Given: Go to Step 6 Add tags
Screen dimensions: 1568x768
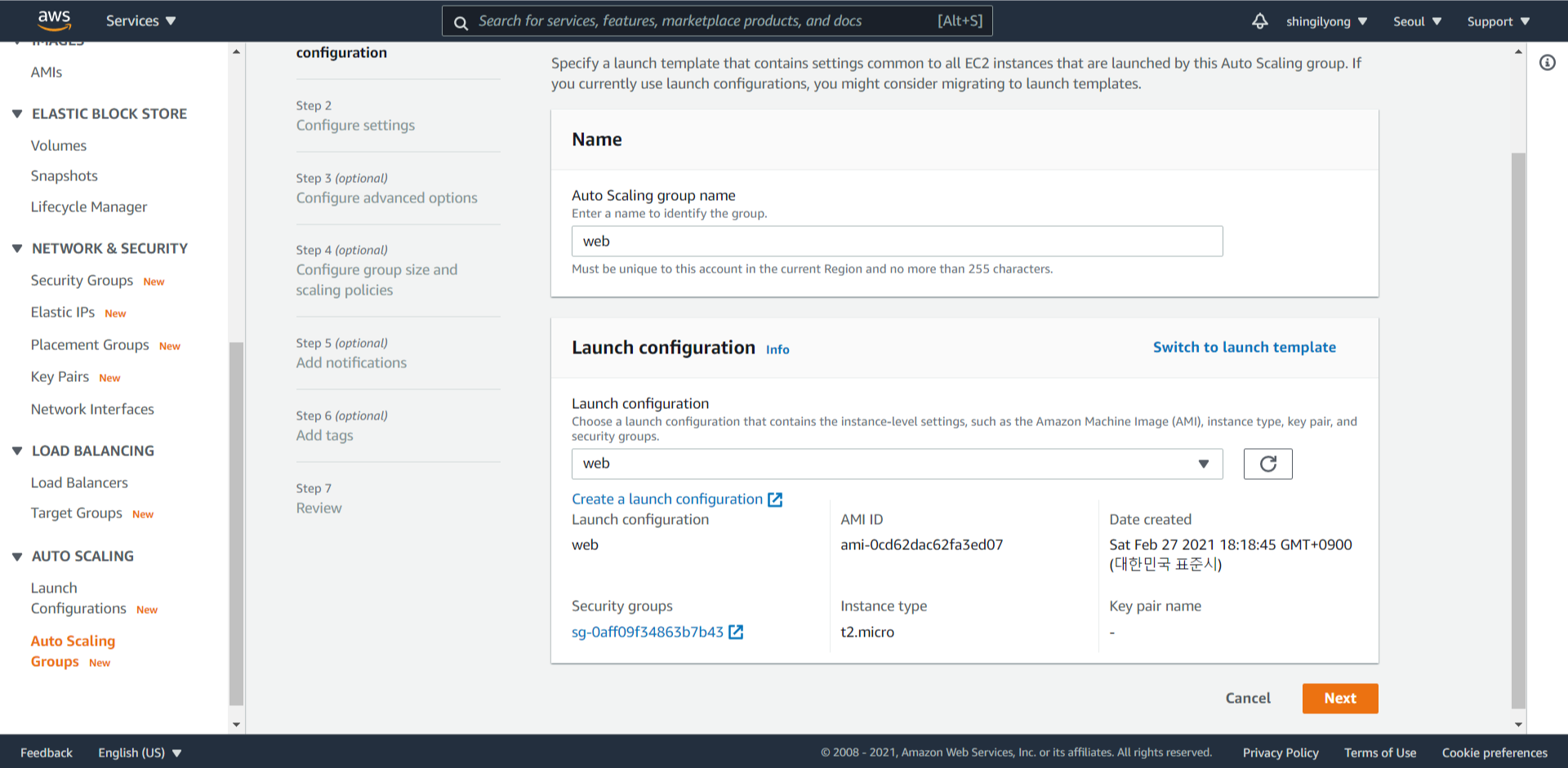Looking at the screenshot, I should [x=324, y=435].
